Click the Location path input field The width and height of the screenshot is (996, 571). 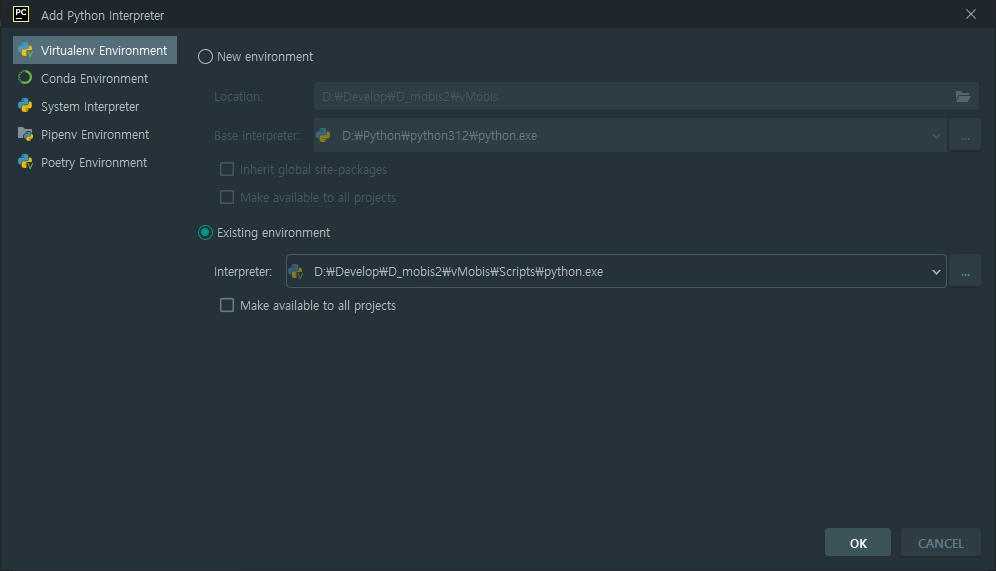click(x=646, y=97)
